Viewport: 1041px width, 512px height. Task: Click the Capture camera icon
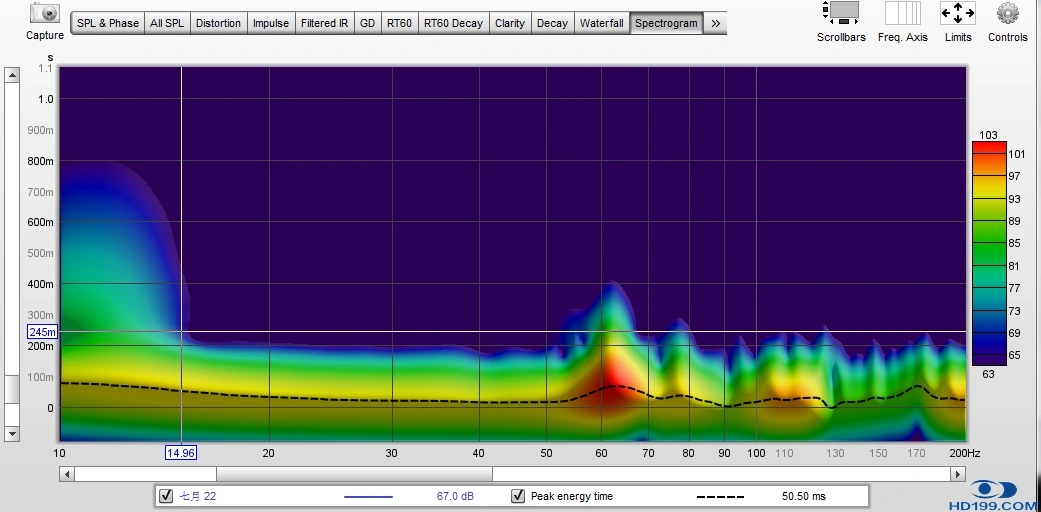[x=44, y=15]
